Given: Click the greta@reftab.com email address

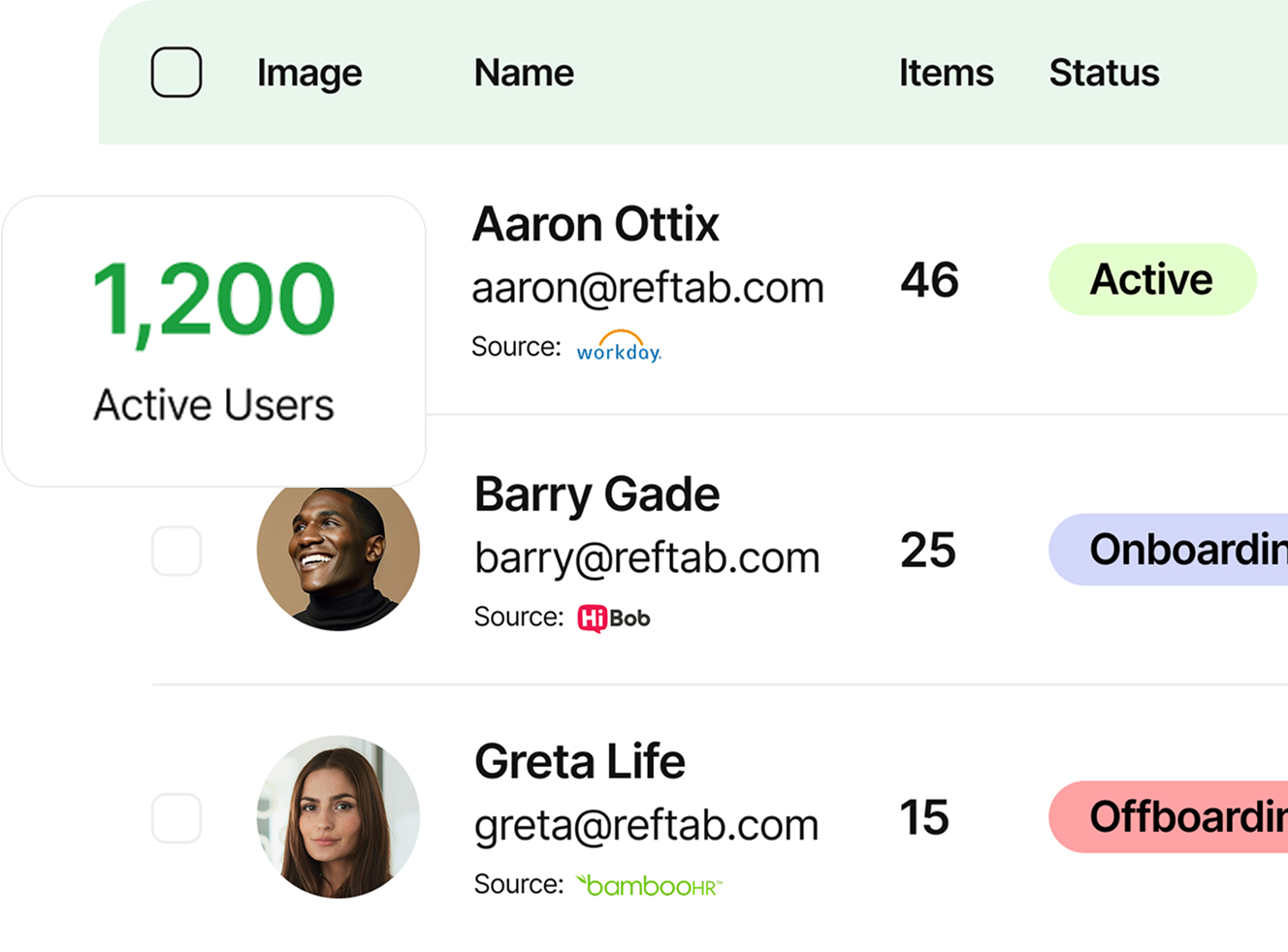Looking at the screenshot, I should click(647, 825).
